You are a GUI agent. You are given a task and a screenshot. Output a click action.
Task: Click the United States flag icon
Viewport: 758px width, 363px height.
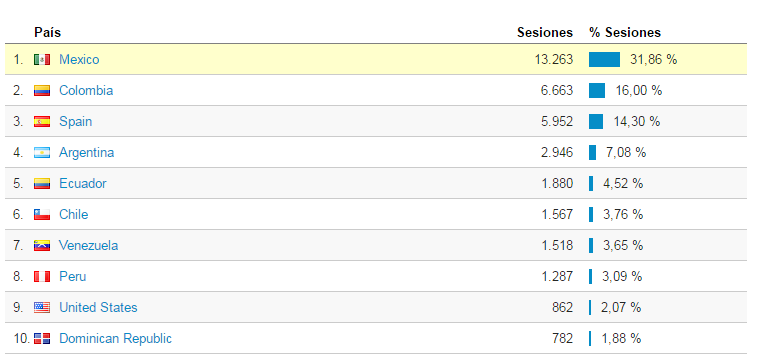(x=42, y=307)
